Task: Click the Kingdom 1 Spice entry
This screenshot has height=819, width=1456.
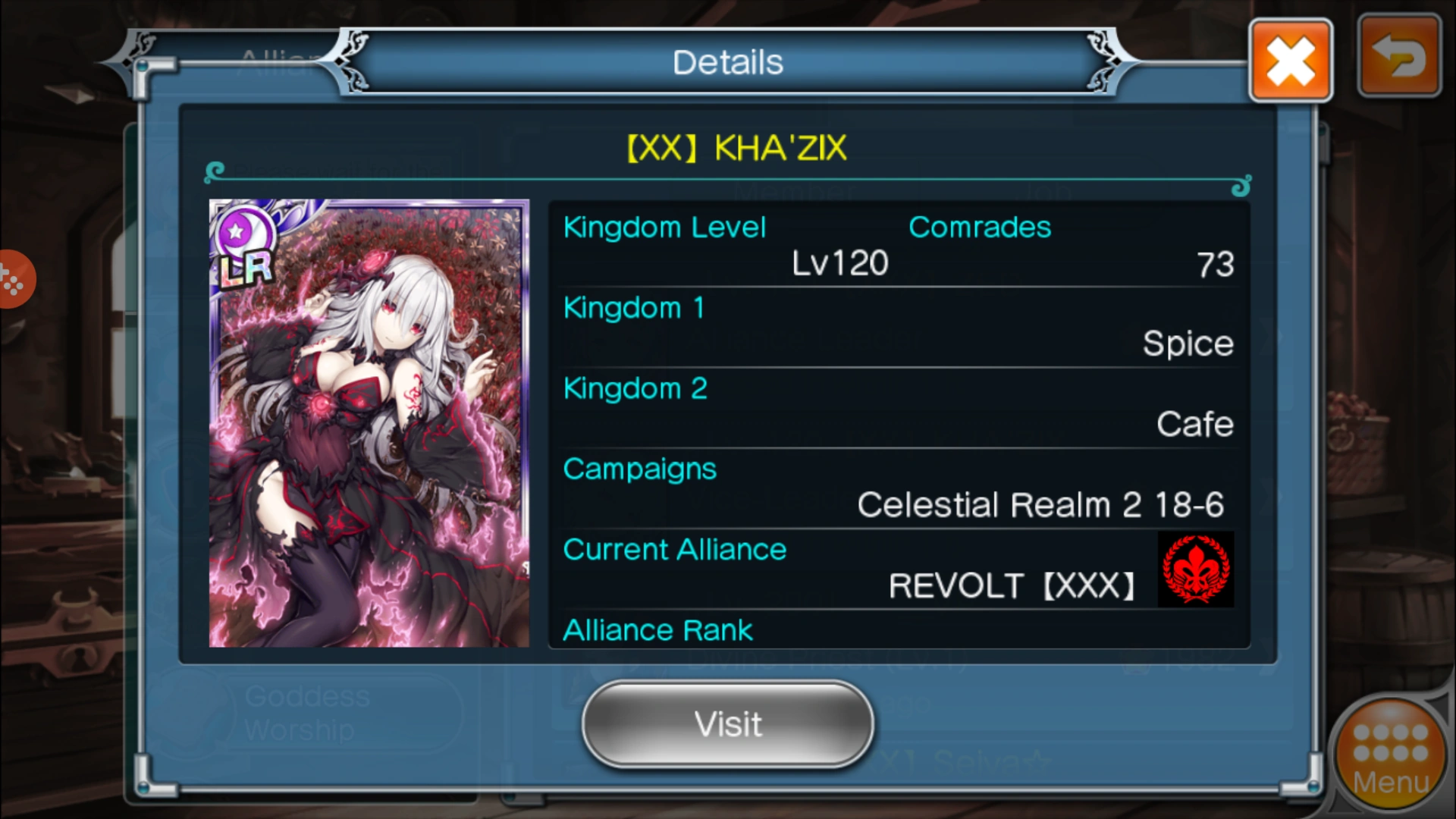Action: pos(898,328)
